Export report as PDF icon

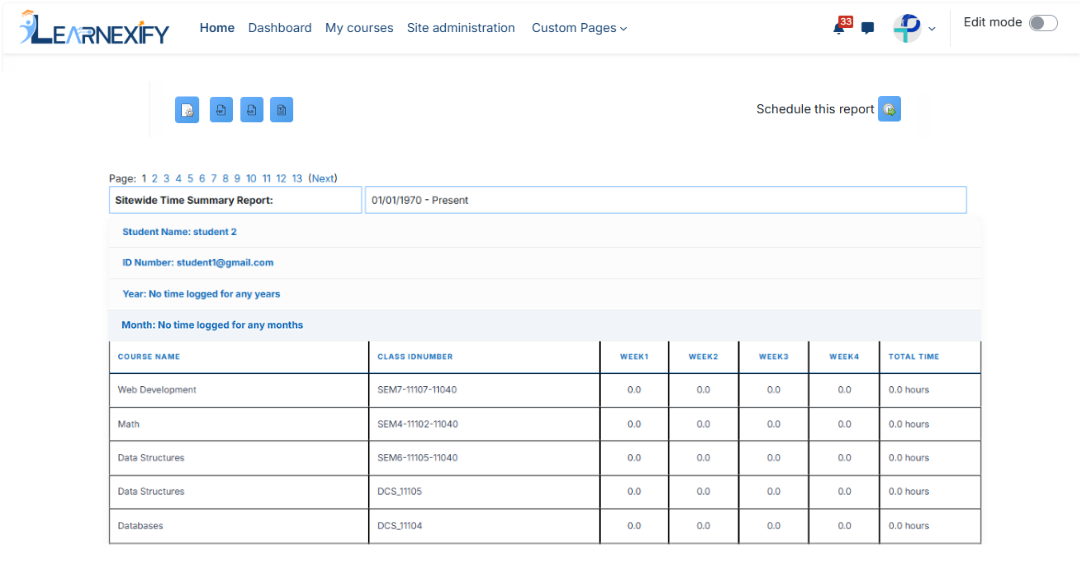(221, 109)
